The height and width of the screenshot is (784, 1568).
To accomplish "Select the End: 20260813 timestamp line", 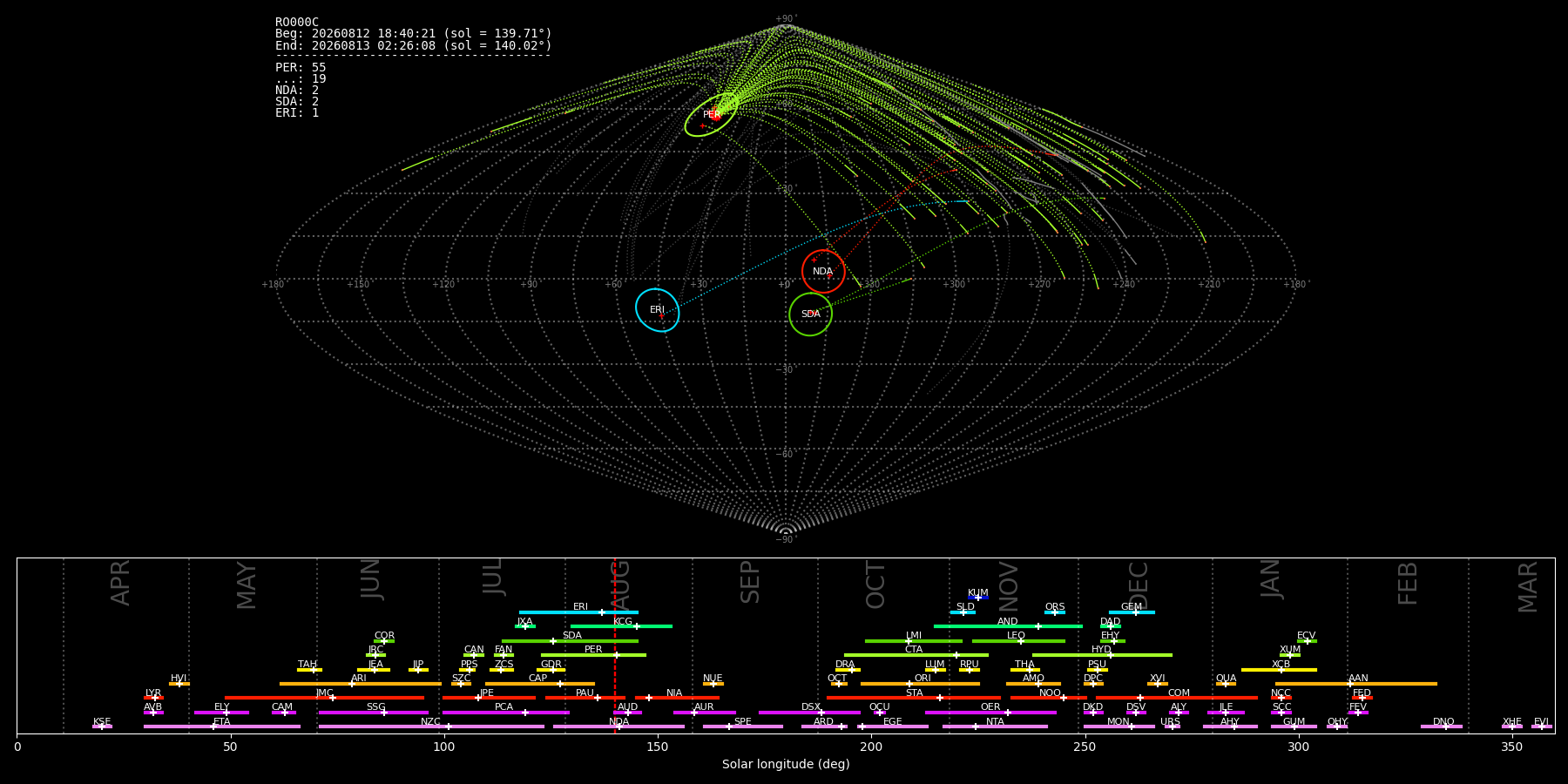I will coord(414,45).
